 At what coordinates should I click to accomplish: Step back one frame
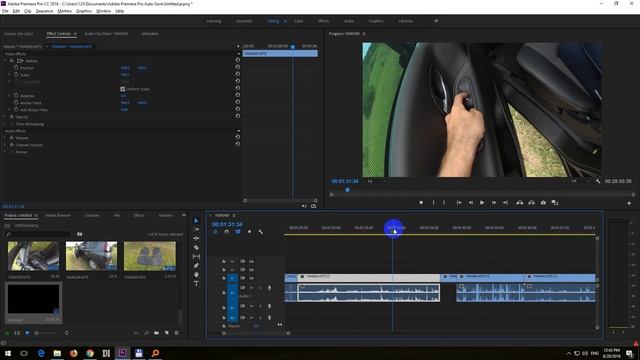(x=471, y=203)
